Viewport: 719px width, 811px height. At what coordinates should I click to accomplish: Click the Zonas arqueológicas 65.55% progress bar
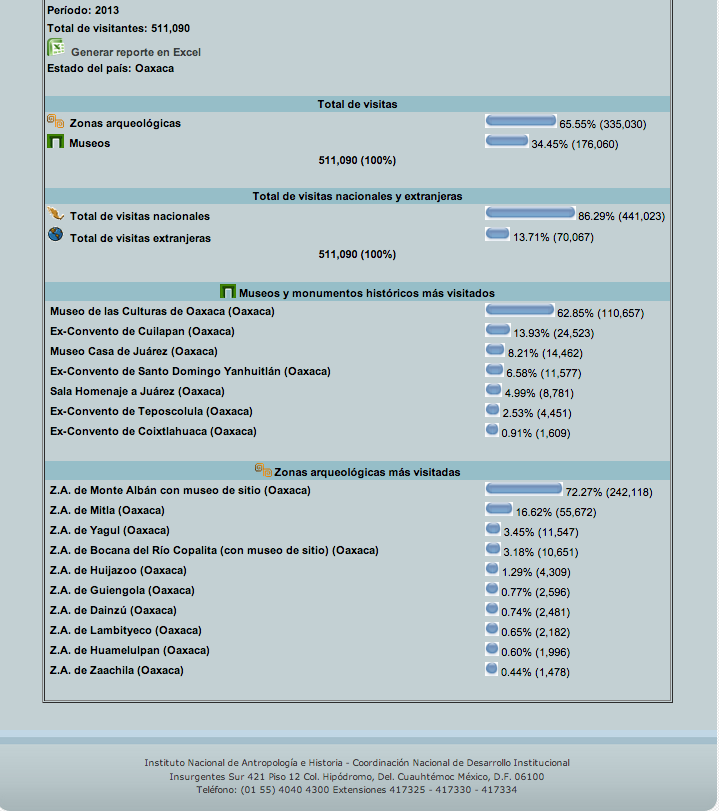520,121
